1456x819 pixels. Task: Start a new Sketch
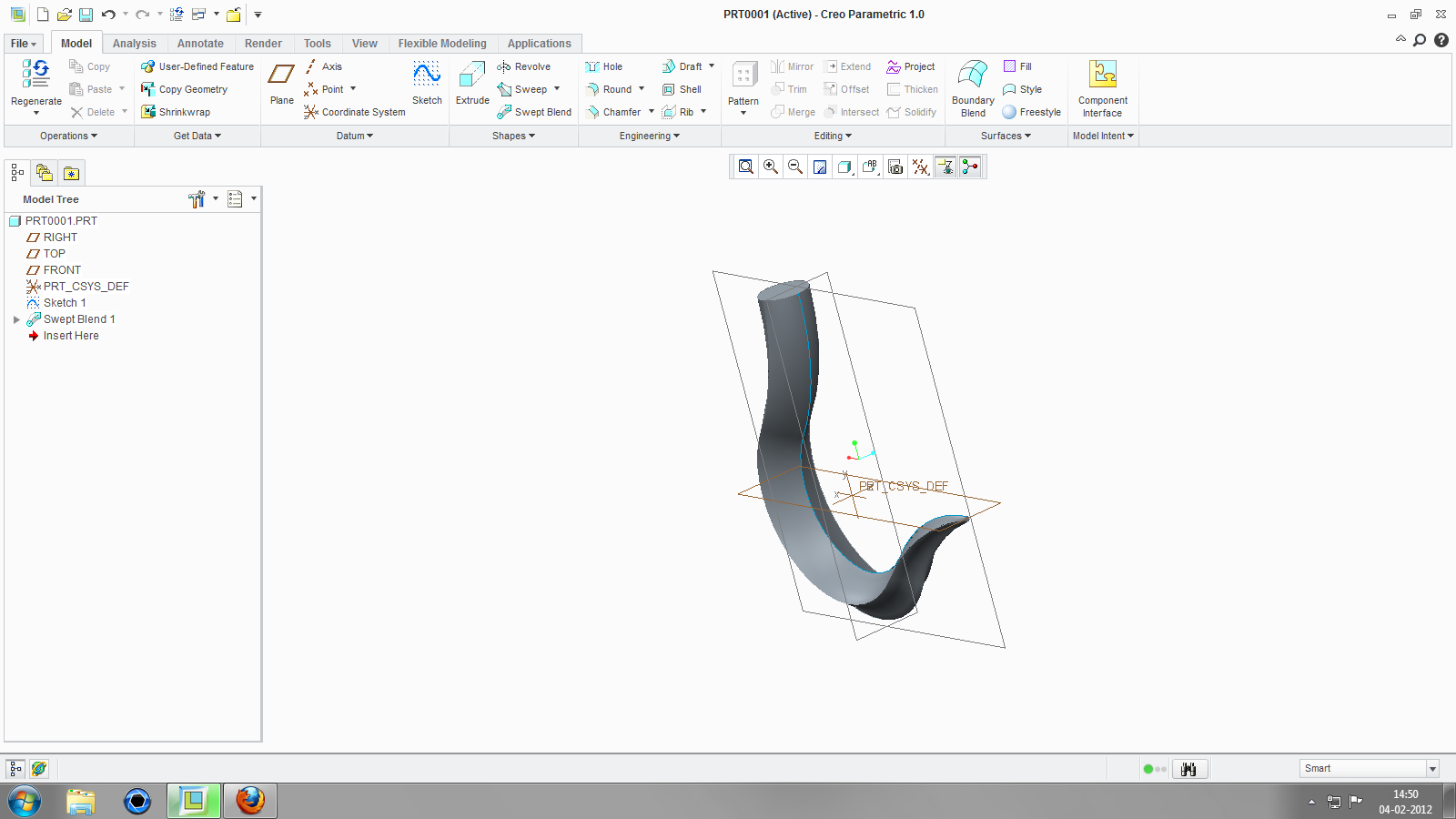(x=427, y=83)
